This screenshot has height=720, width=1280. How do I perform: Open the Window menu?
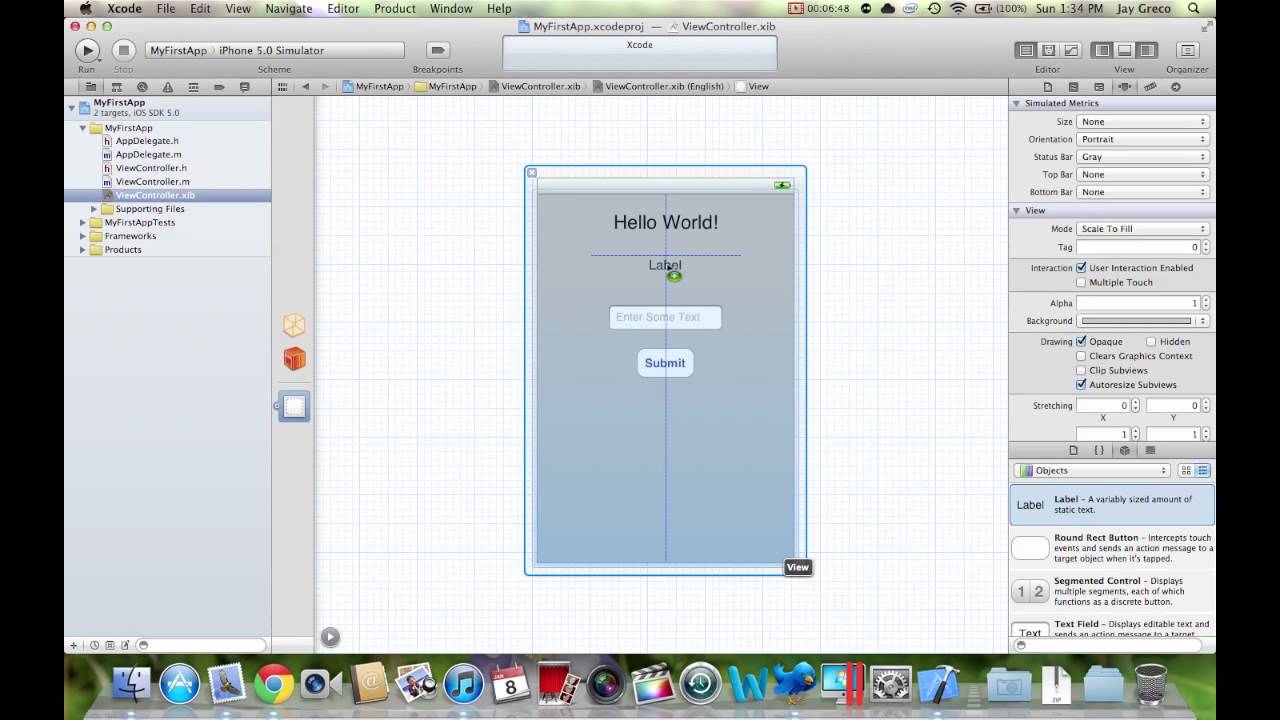(x=451, y=9)
